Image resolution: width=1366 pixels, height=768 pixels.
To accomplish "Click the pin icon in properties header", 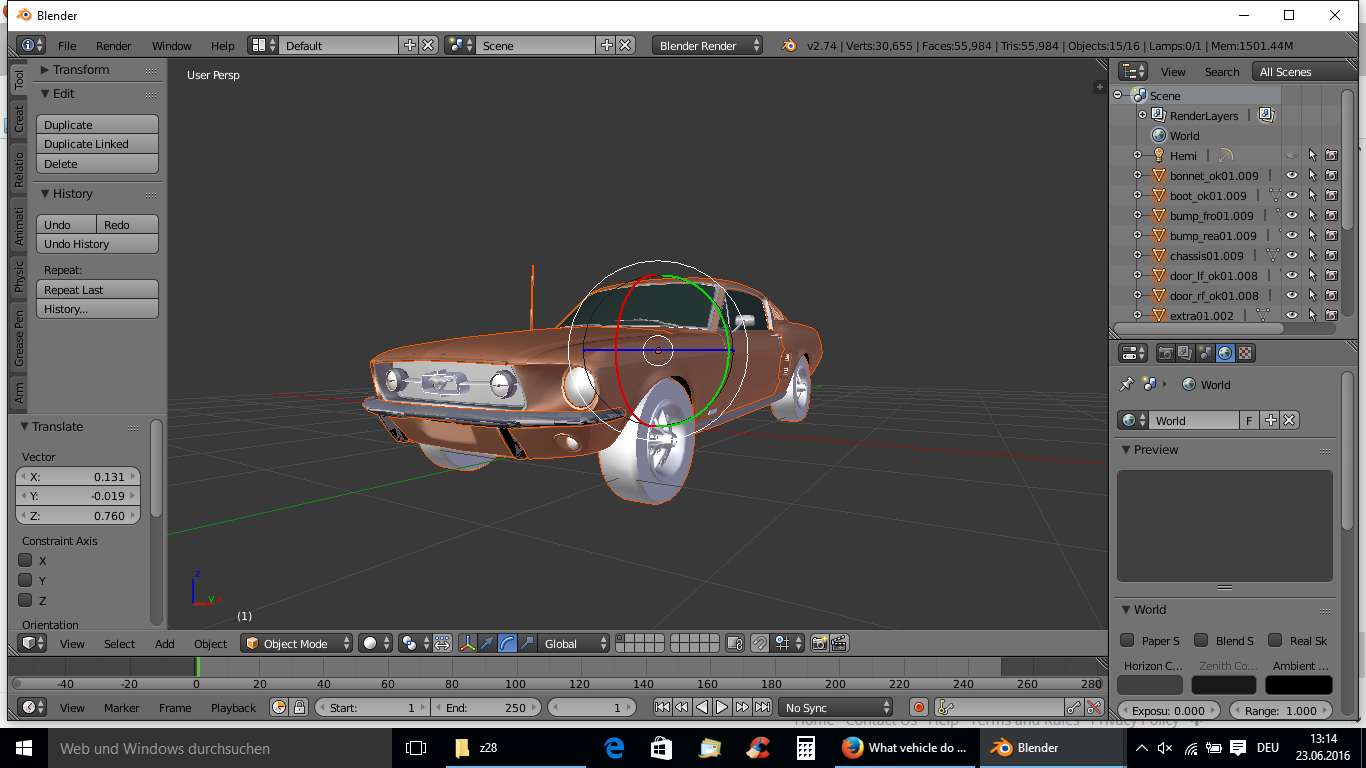I will point(1126,384).
